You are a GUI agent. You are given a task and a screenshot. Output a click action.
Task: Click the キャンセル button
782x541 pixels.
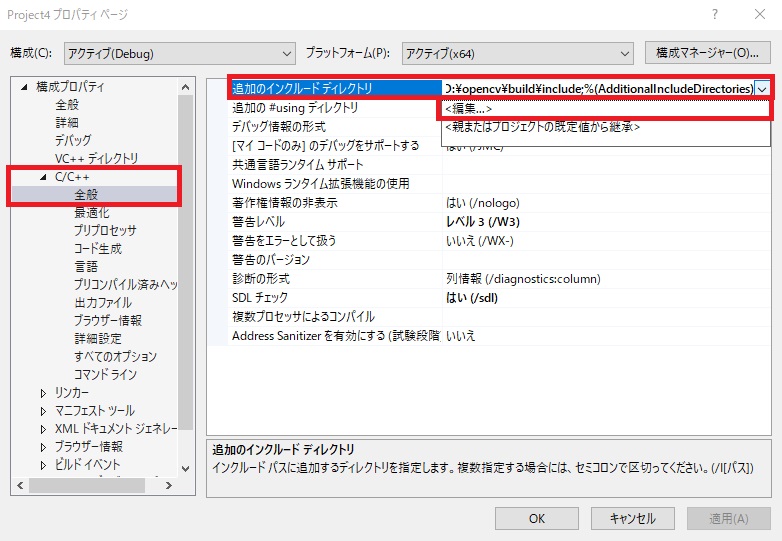(x=632, y=519)
